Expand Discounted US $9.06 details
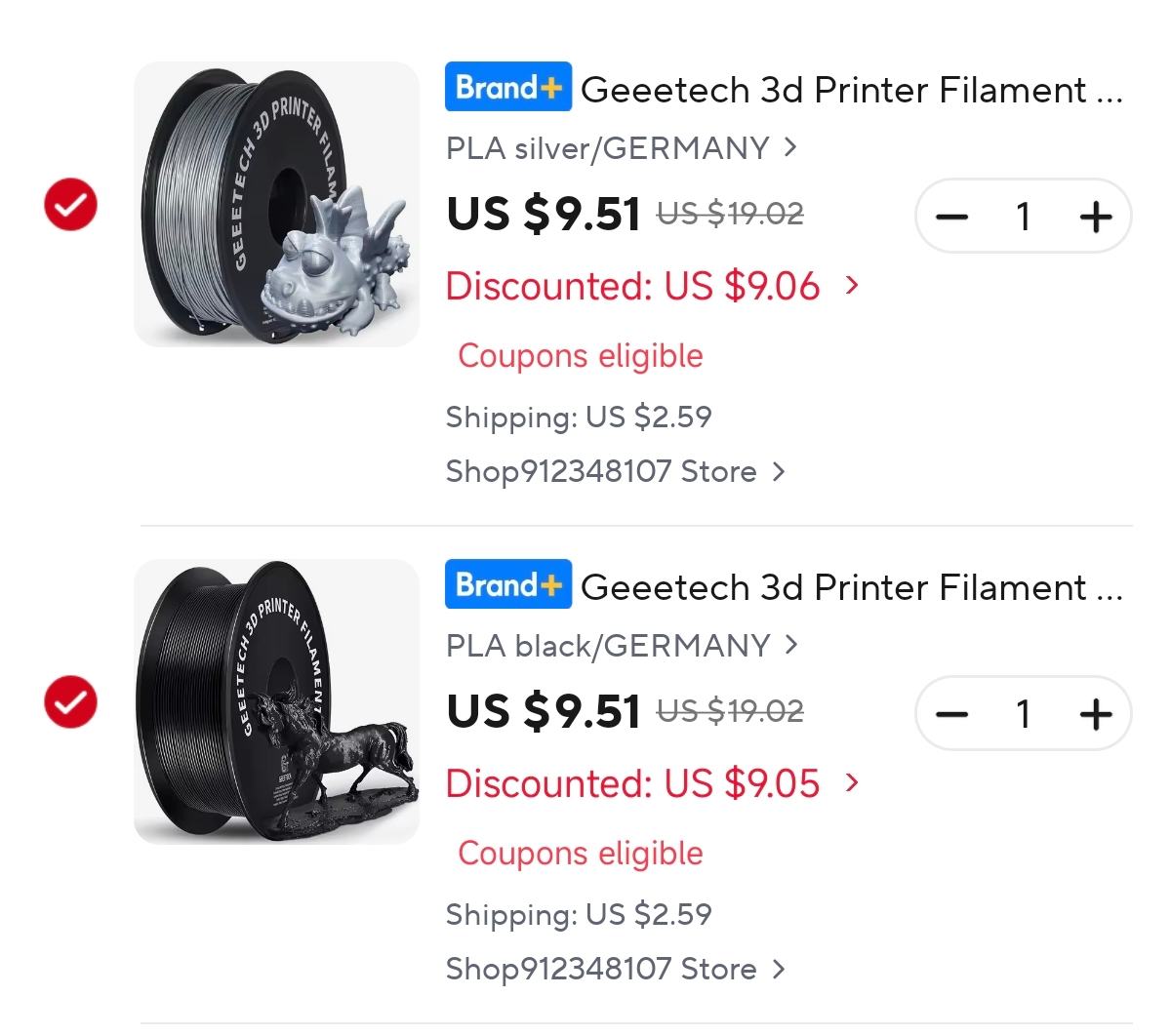 (653, 287)
